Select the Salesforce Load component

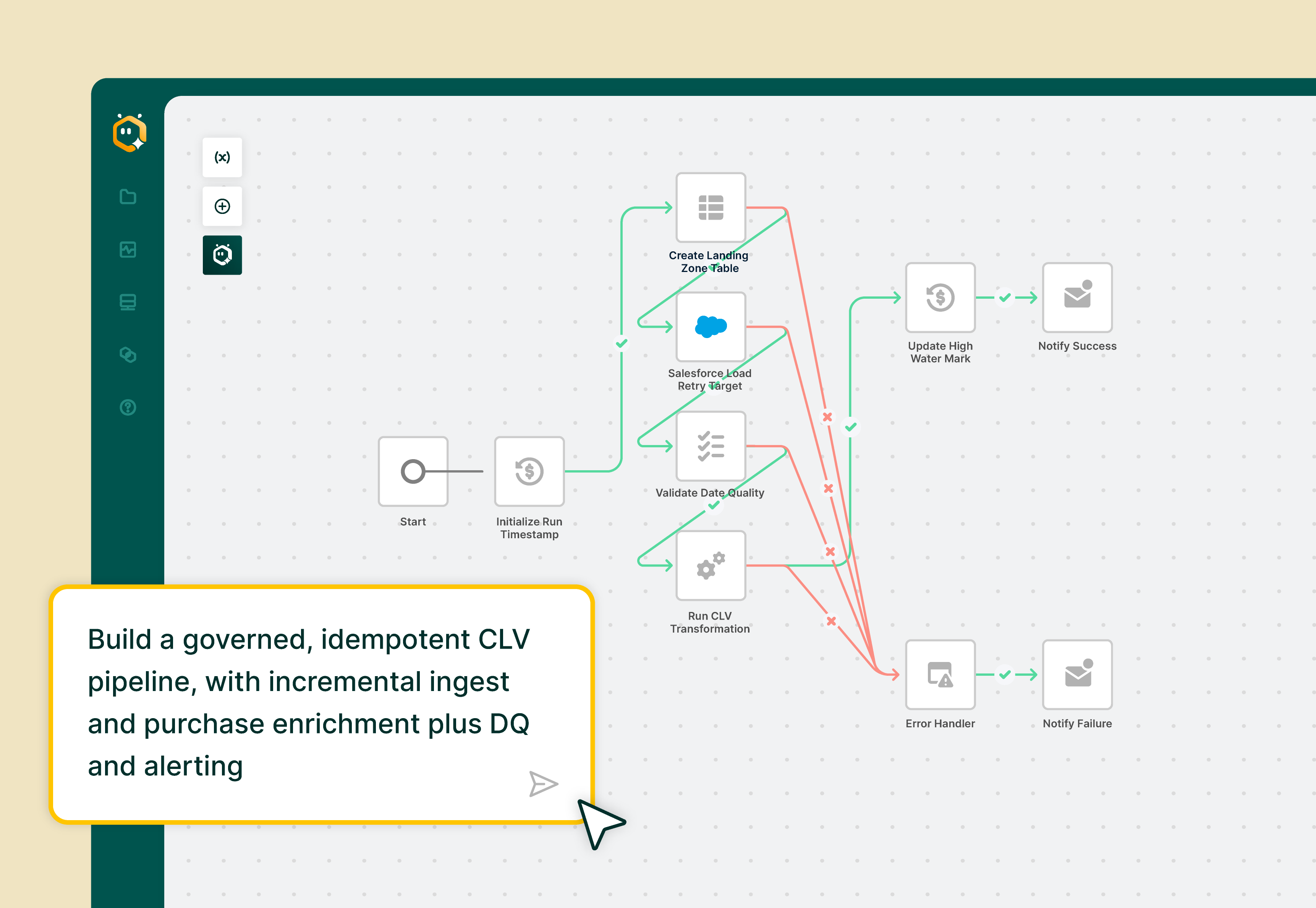[x=711, y=327]
